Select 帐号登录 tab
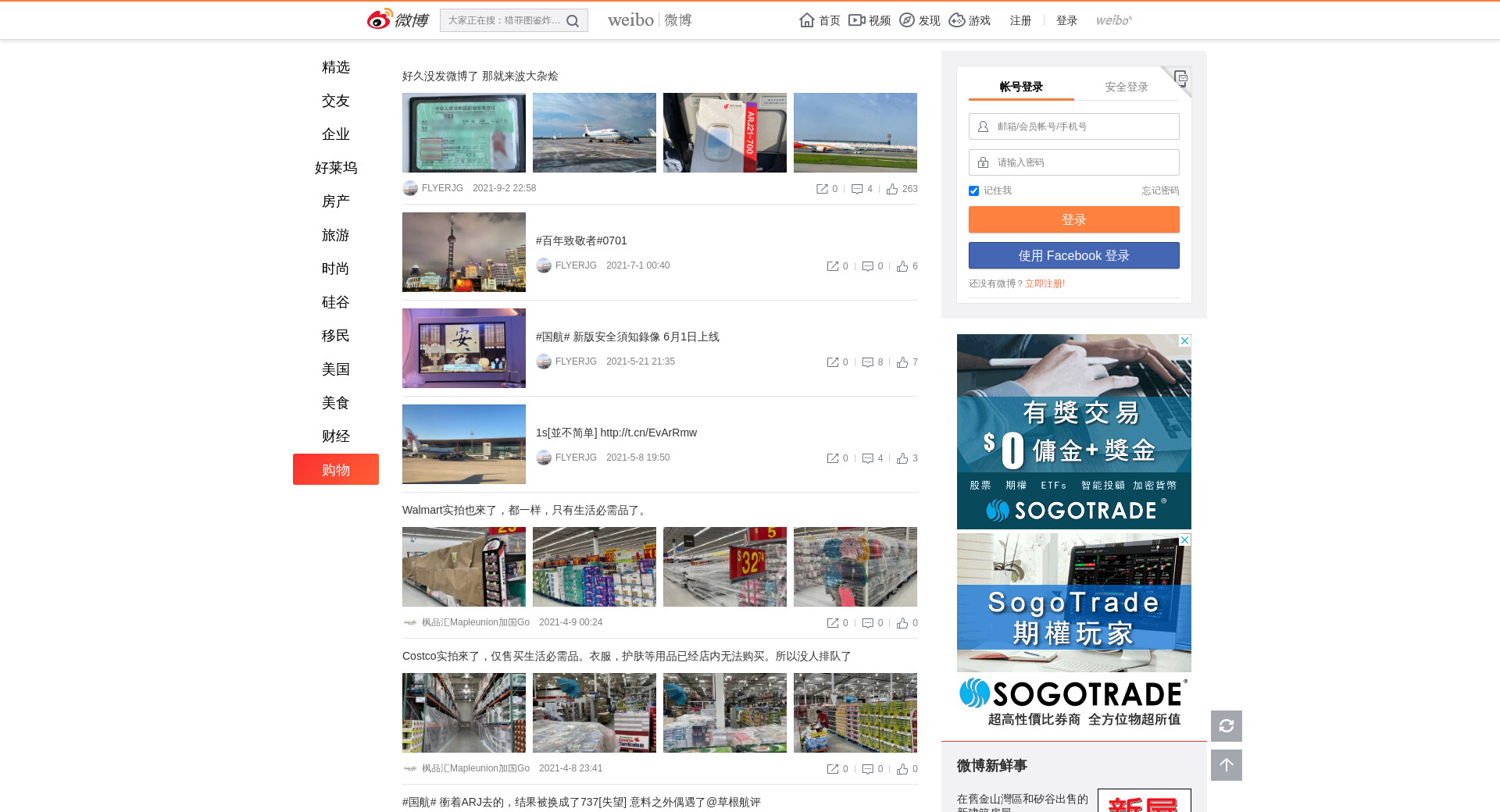1500x812 pixels. (x=1021, y=87)
